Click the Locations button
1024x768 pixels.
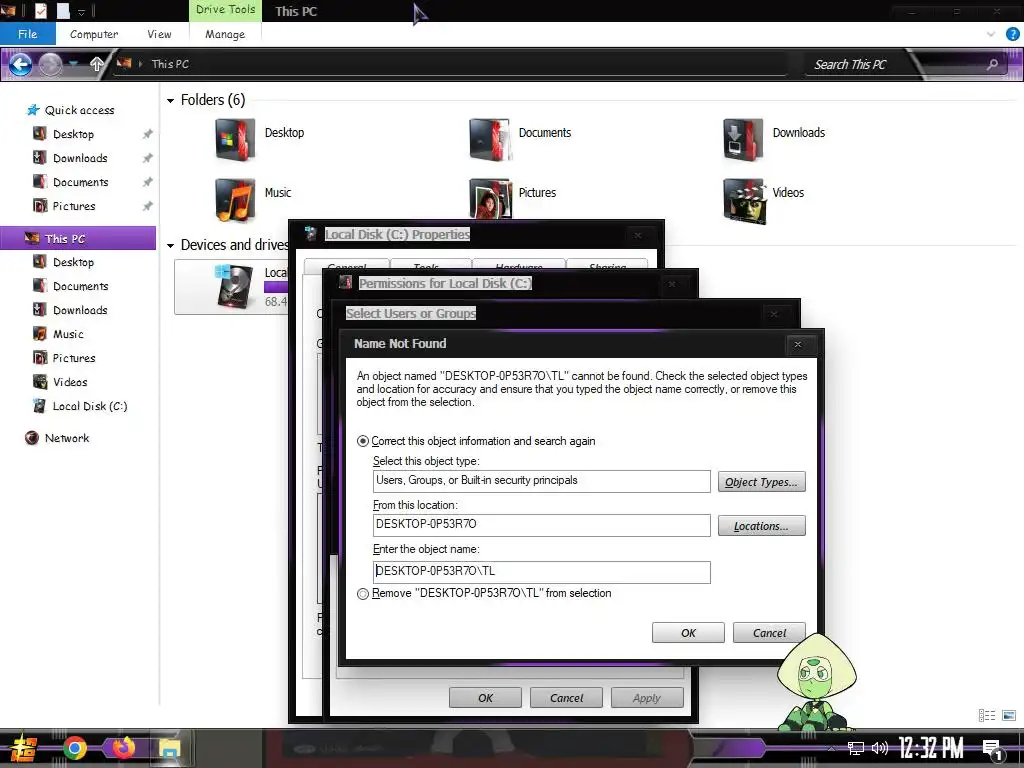(761, 526)
